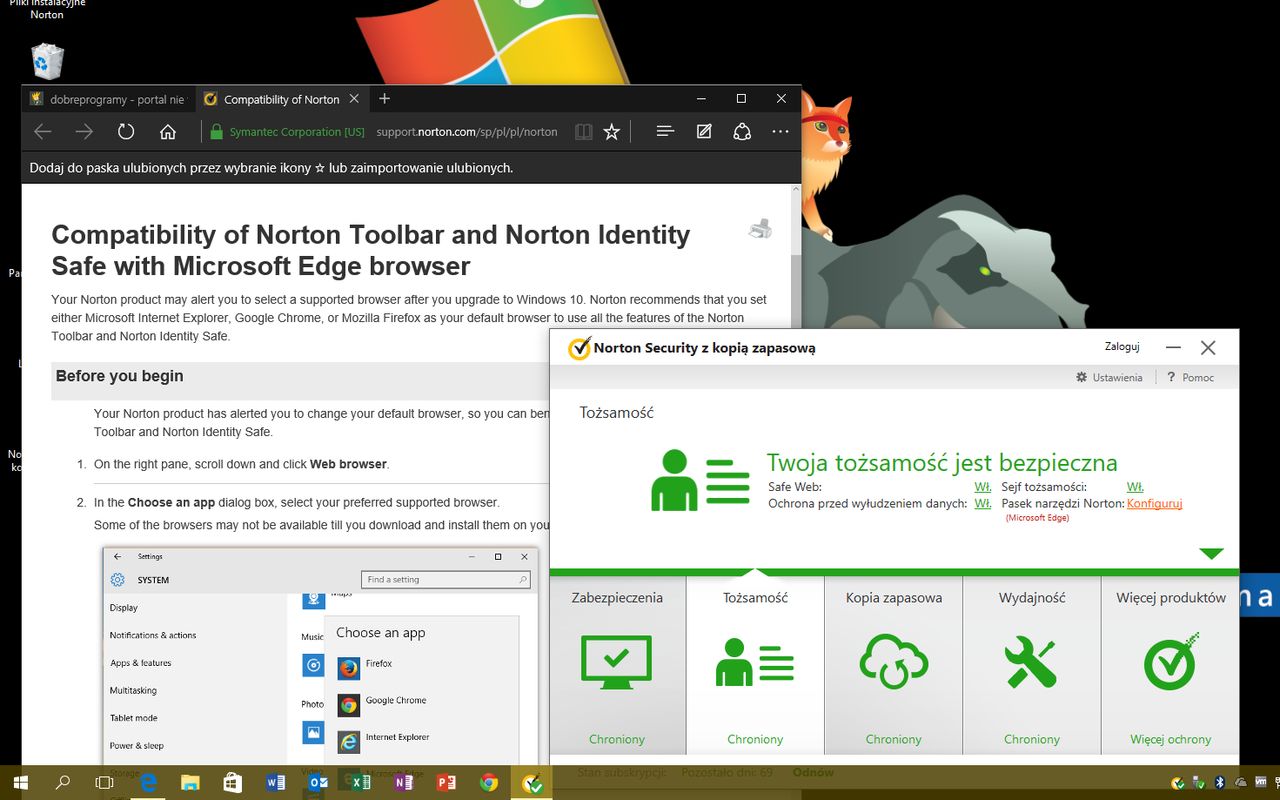Open a new tab in Edge
Screen dimensions: 1280x800
click(x=384, y=98)
